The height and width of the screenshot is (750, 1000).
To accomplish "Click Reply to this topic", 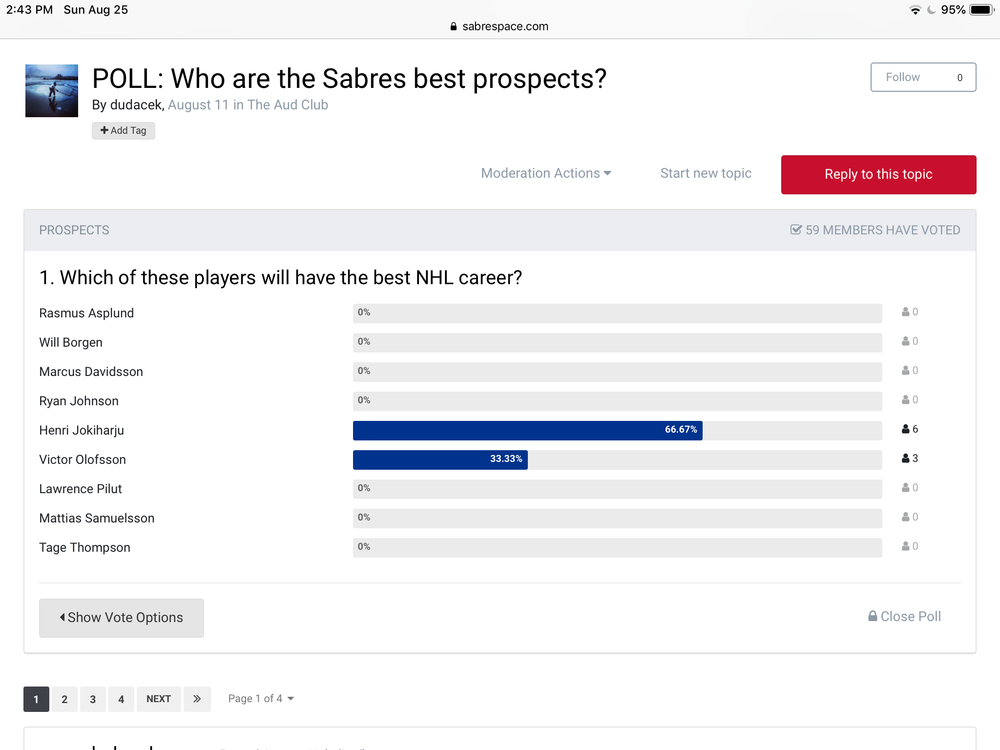I will point(878,174).
